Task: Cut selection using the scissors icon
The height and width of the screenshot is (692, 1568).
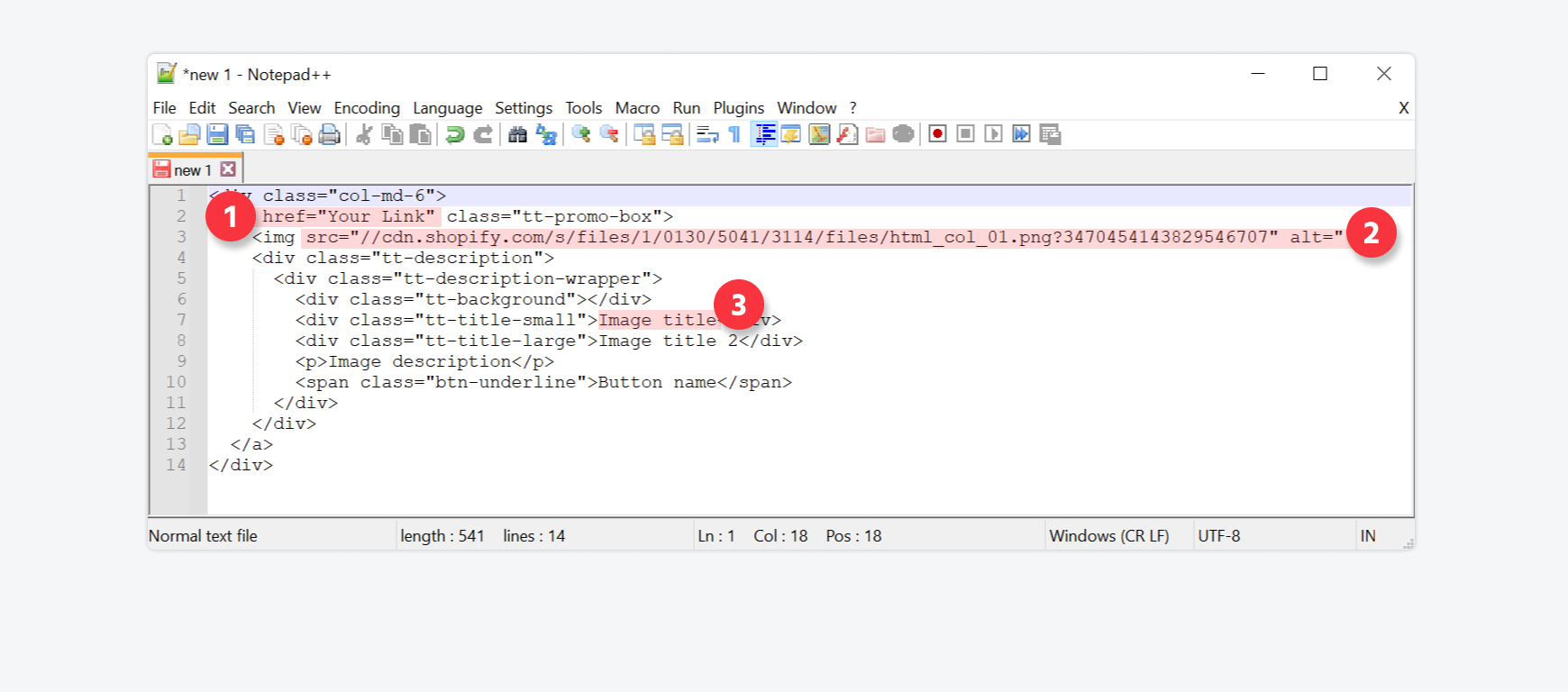Action: tap(364, 135)
